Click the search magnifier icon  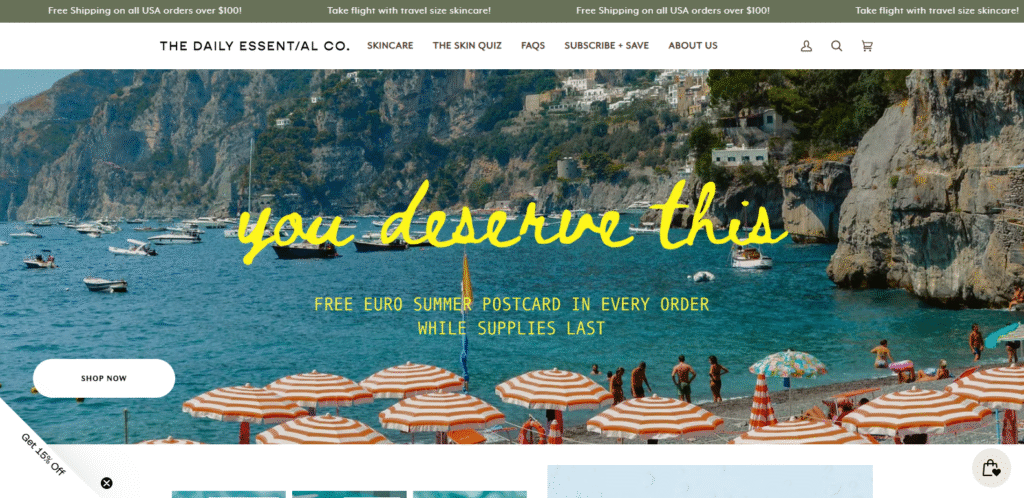(837, 46)
